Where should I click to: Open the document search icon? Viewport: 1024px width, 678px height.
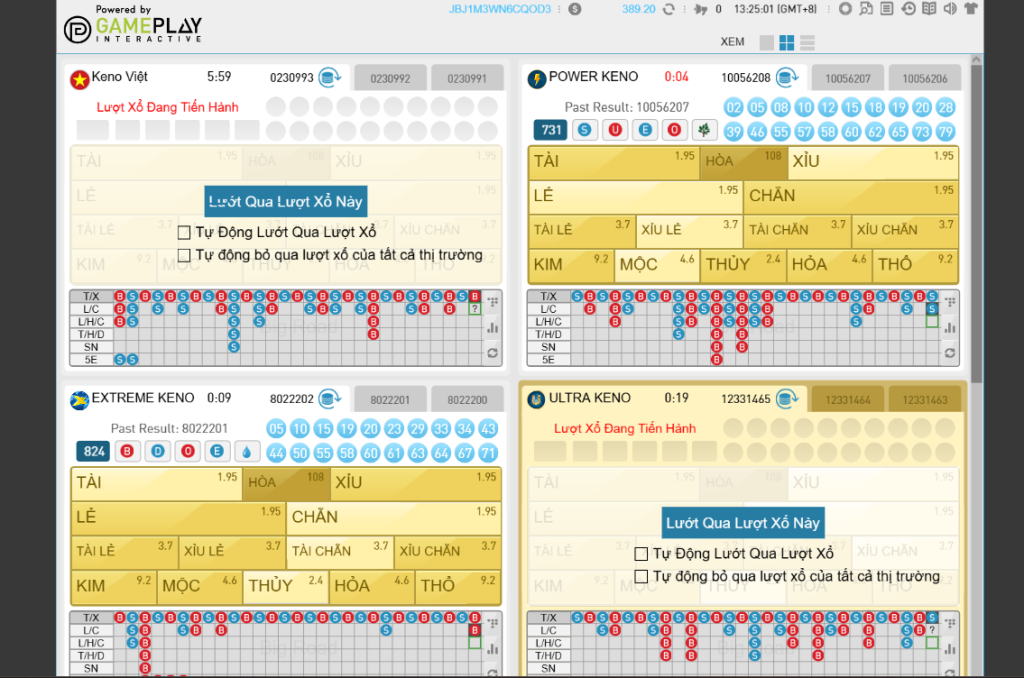point(866,9)
